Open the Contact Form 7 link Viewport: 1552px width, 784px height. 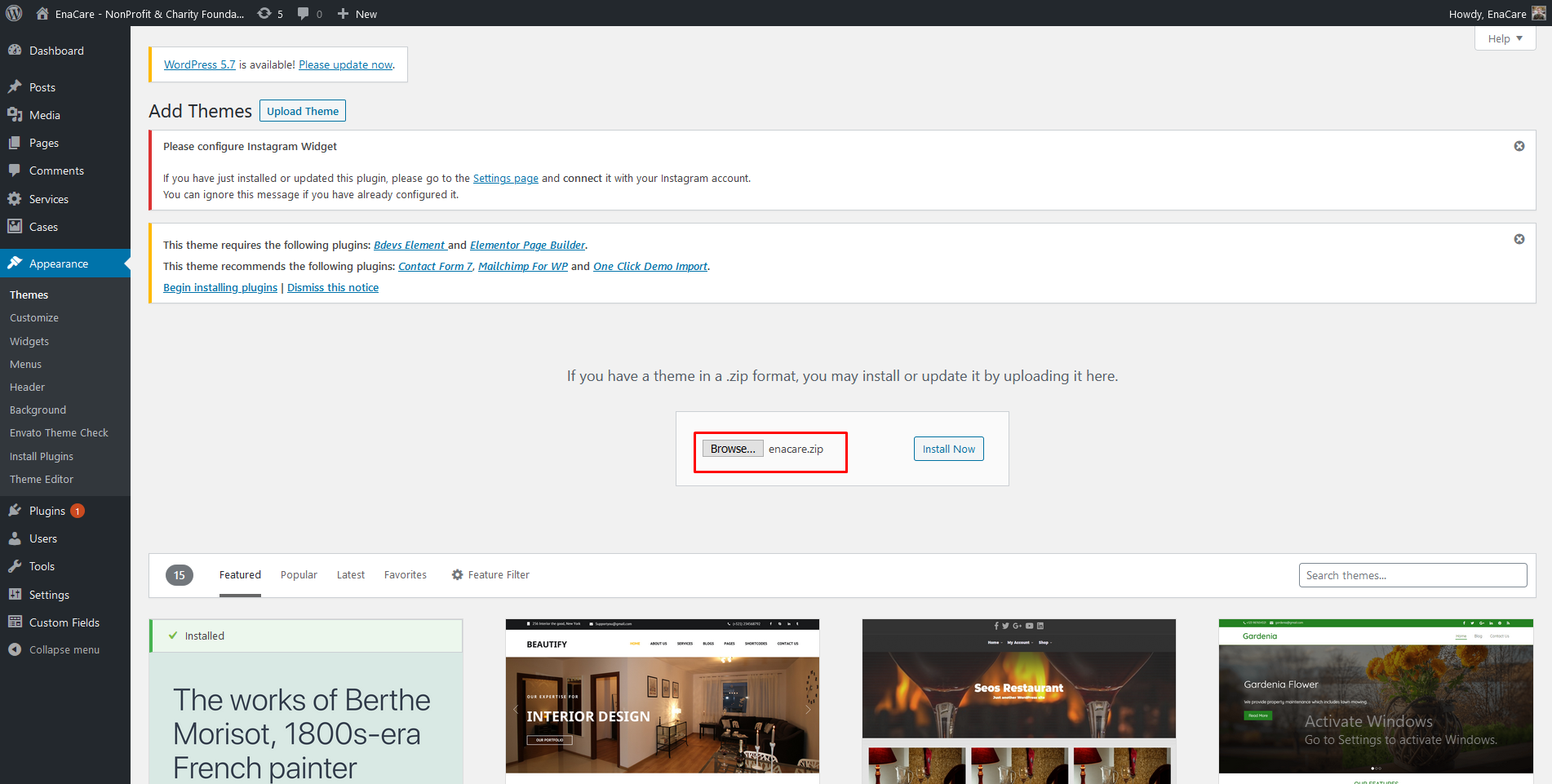436,266
